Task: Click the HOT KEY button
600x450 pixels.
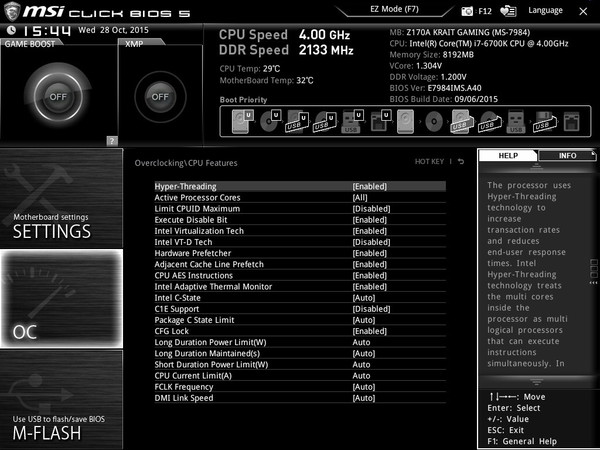Action: pyautogui.click(x=429, y=161)
